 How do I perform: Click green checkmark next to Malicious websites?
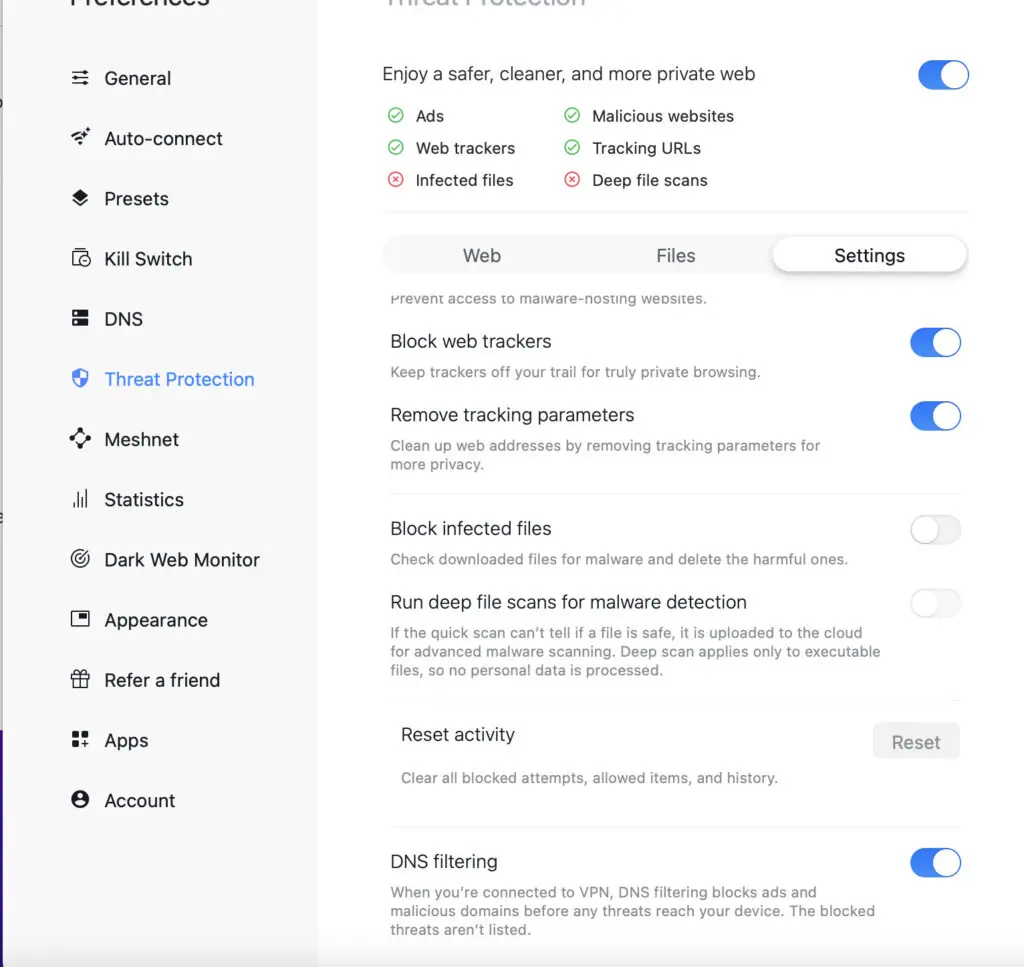572,116
